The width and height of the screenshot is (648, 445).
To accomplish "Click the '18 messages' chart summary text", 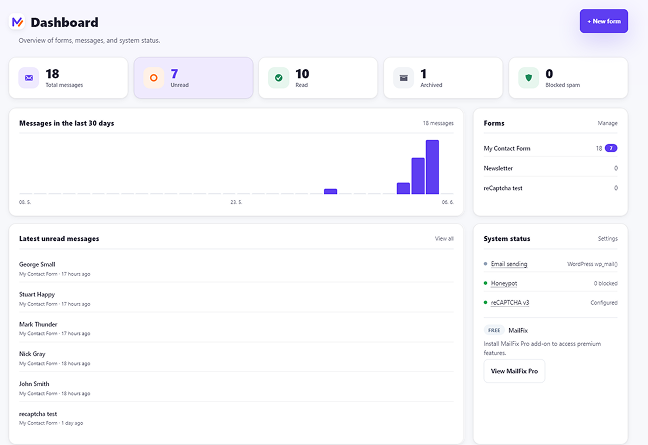I will [x=438, y=123].
